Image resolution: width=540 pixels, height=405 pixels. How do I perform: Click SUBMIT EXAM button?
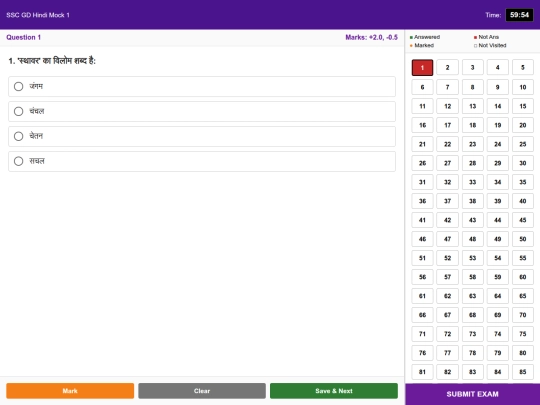pos(472,394)
